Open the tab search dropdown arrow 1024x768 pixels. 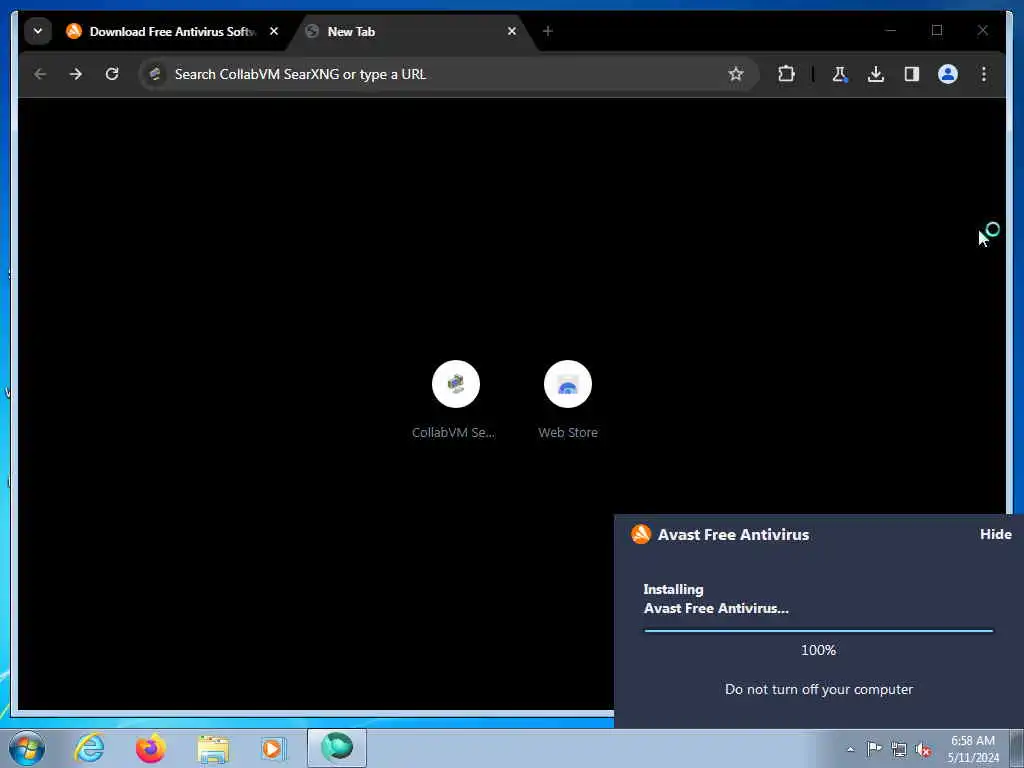coord(38,31)
